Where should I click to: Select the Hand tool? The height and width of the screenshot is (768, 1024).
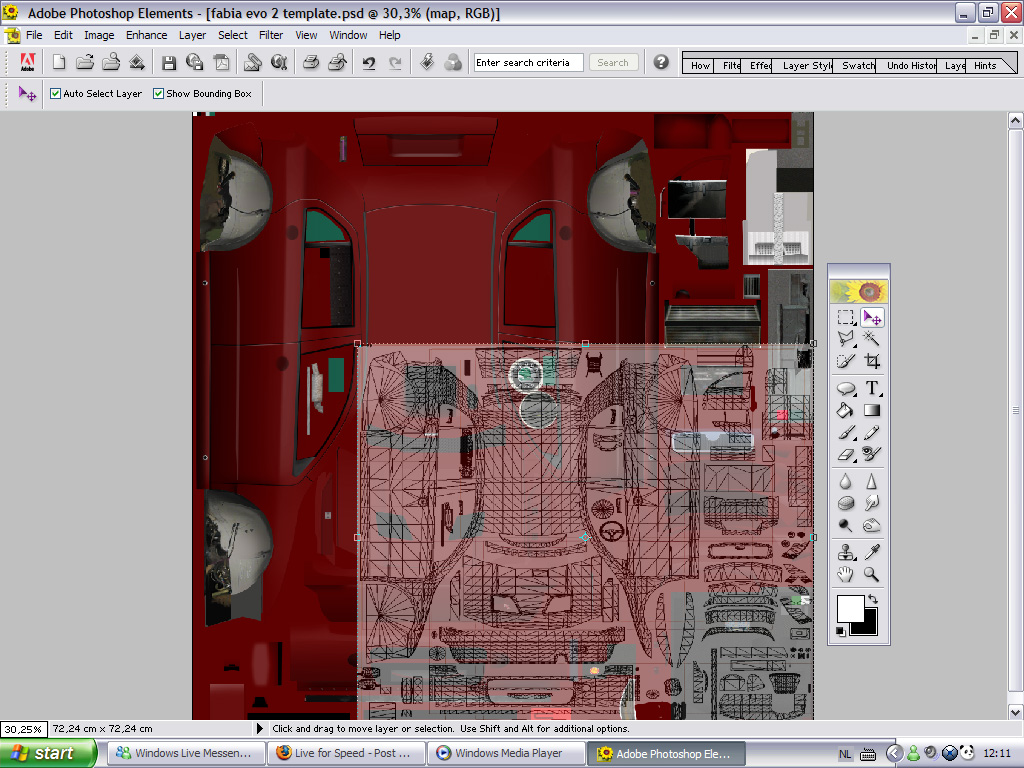846,574
